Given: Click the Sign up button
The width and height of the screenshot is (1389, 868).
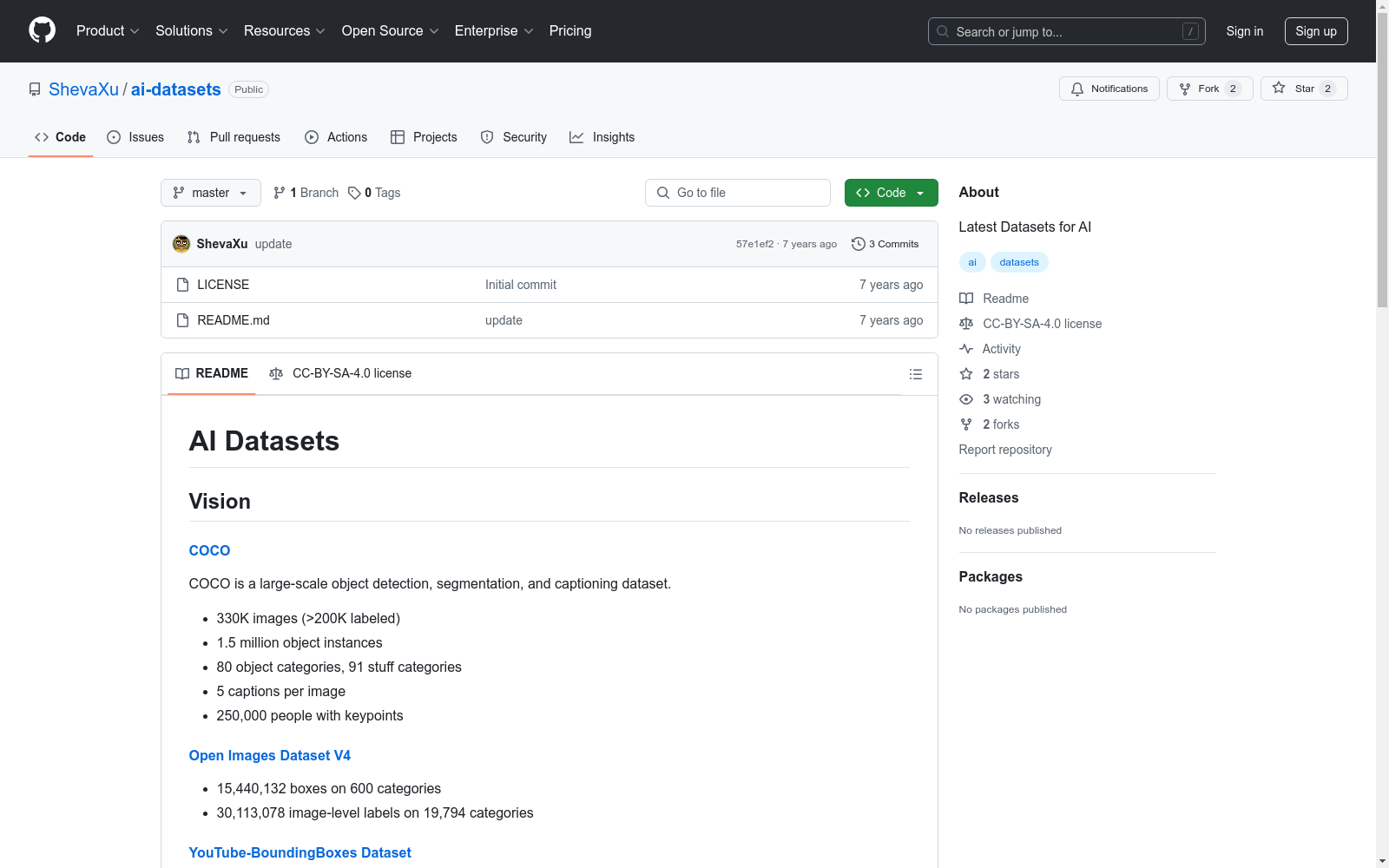Looking at the screenshot, I should 1316,31.
